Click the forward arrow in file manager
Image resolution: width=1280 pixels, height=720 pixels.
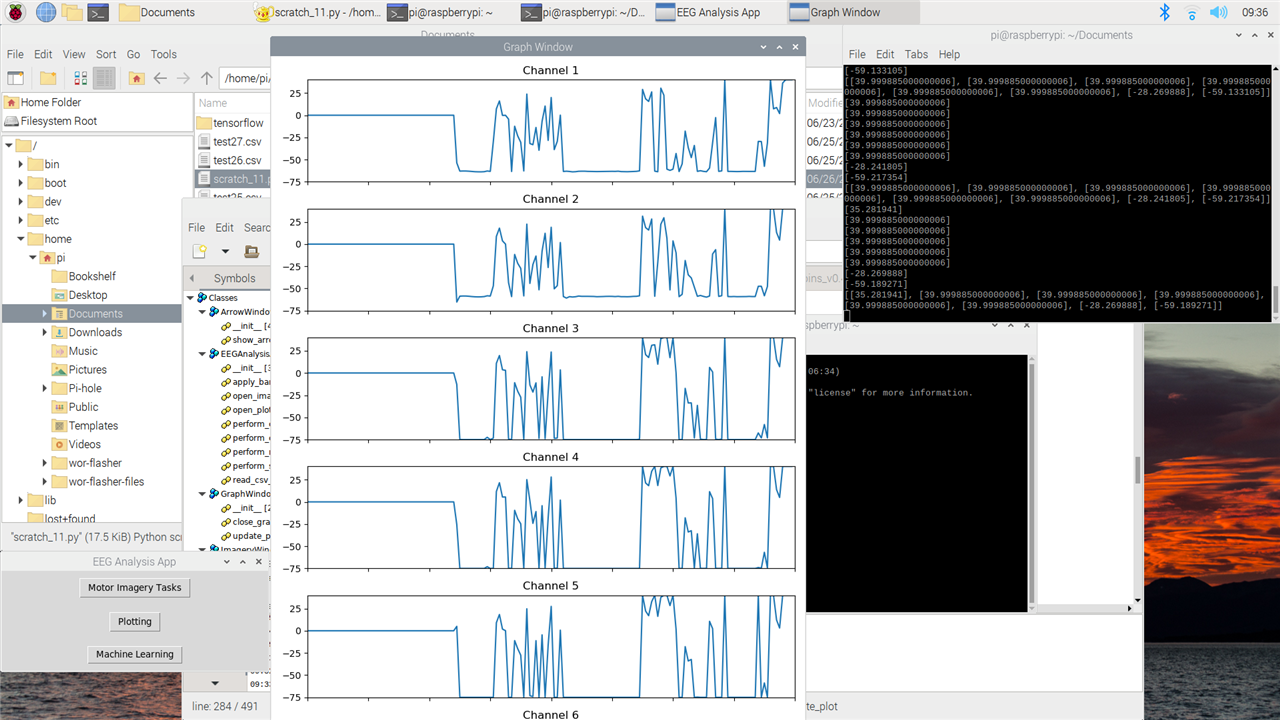[183, 78]
